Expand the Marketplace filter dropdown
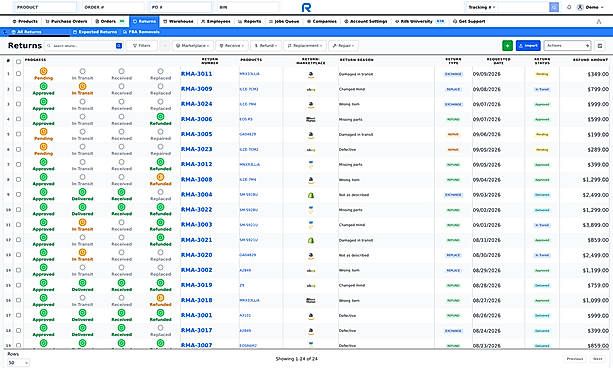 pyautogui.click(x=193, y=46)
